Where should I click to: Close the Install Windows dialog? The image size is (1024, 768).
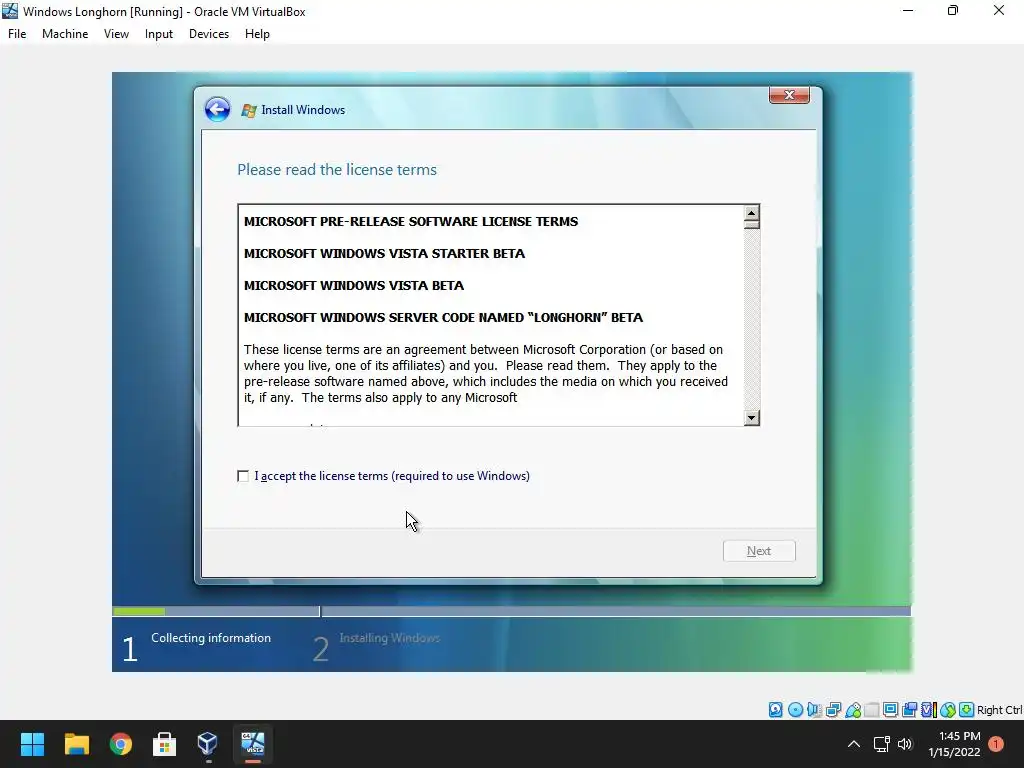click(789, 95)
